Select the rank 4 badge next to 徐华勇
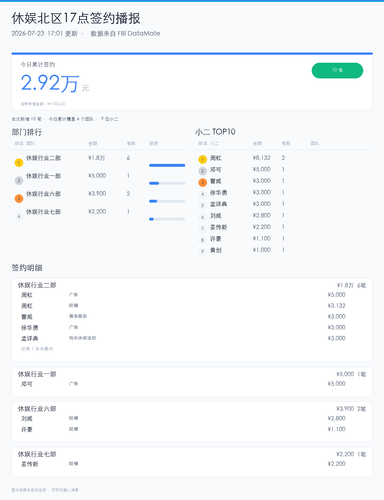This screenshot has width=384, height=500. pos(202,194)
